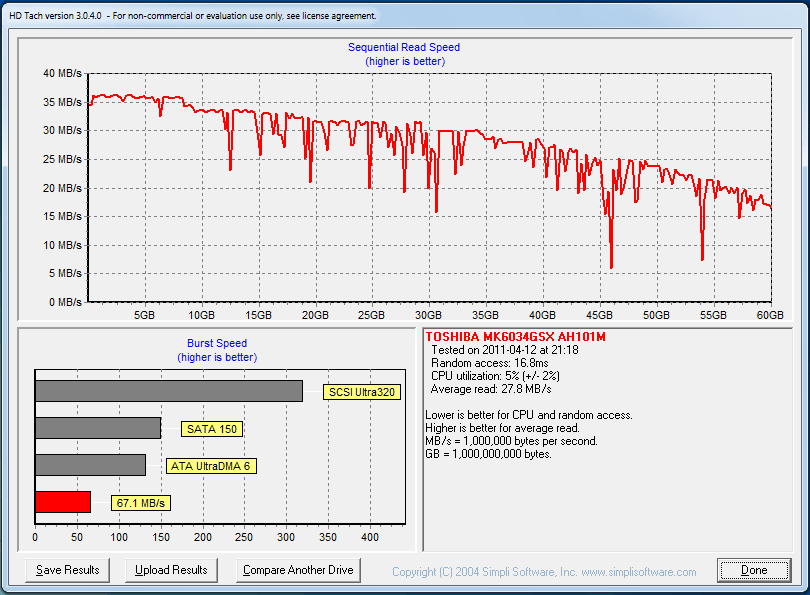
Task: Click the Average read 27.8 MB/s line
Action: pos(491,389)
